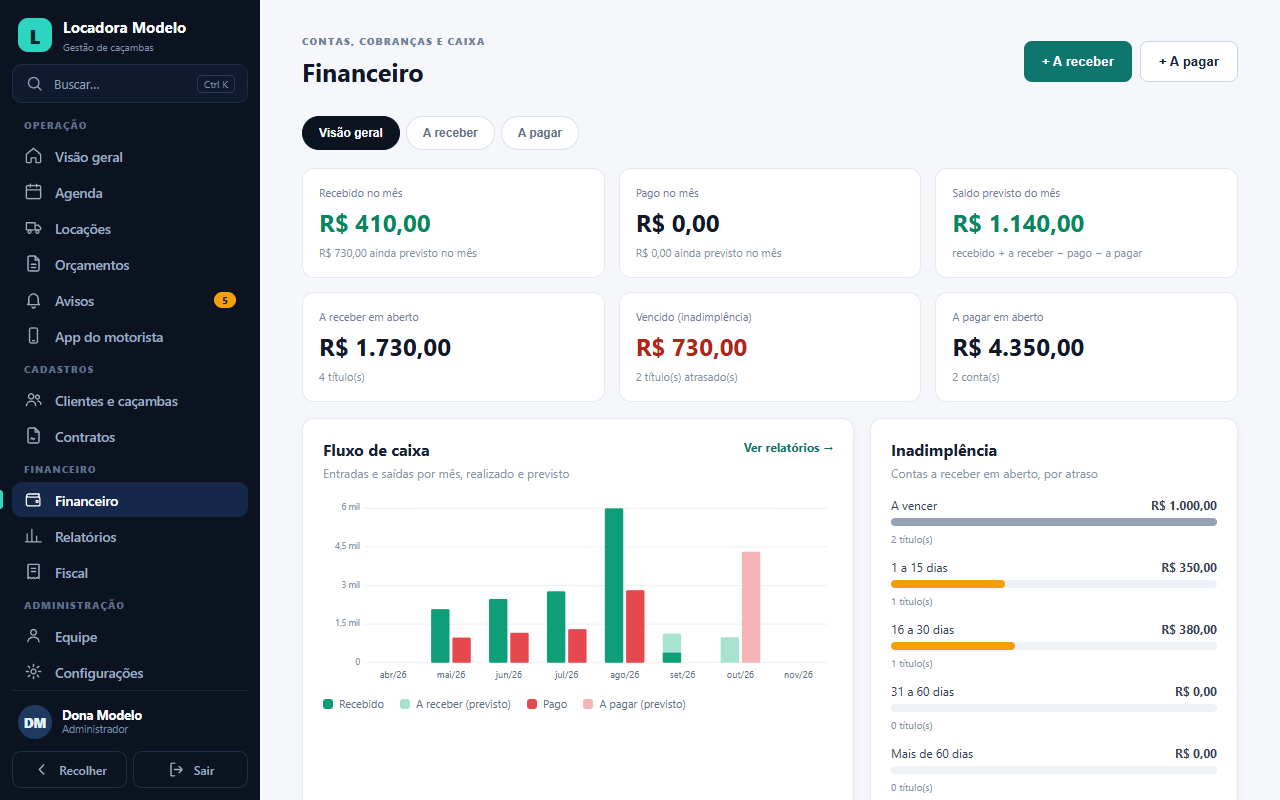
Task: Log out with the Sair button
Action: click(190, 770)
